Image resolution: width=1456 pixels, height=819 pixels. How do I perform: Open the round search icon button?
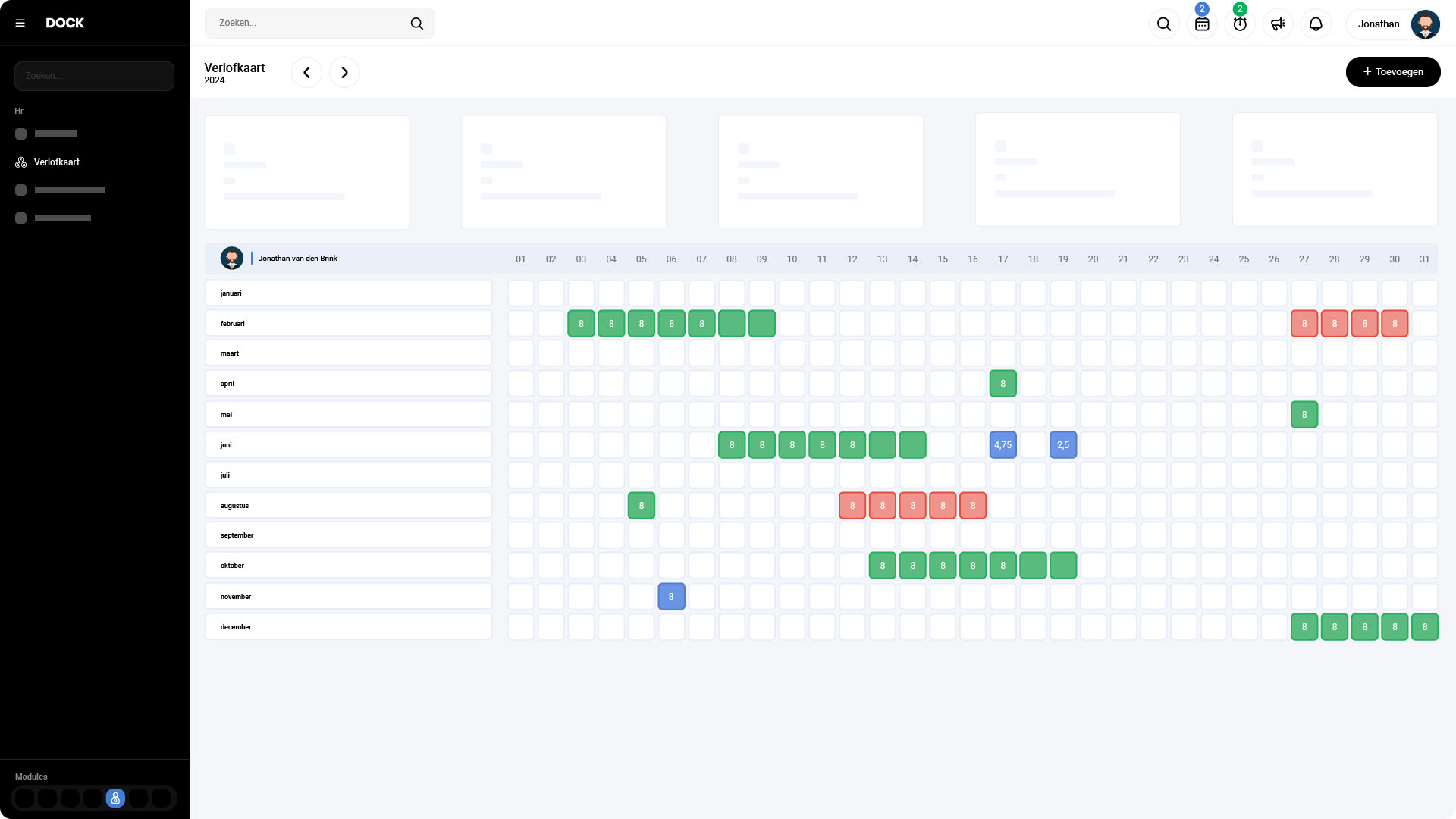(x=1163, y=24)
